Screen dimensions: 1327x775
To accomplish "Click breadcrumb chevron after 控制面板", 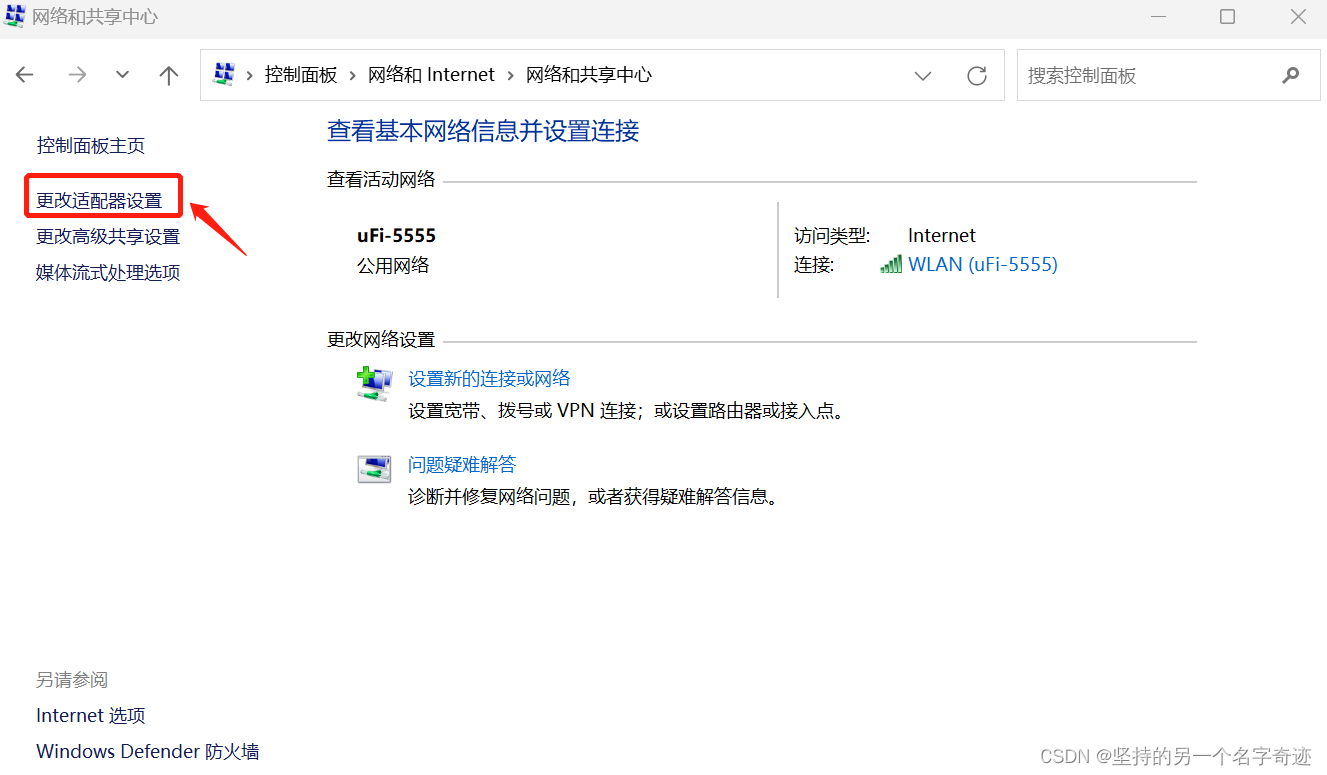I will [x=353, y=75].
